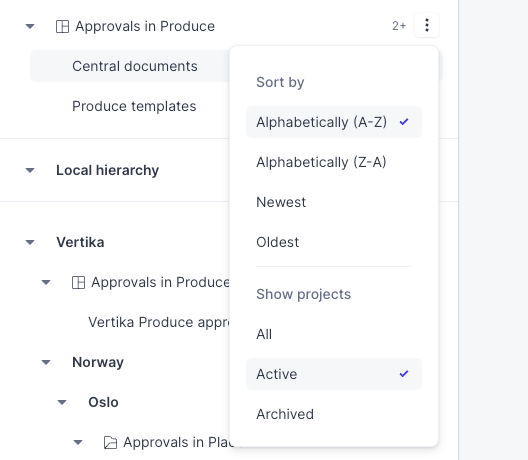Click the 2+ count badge

tap(399, 26)
